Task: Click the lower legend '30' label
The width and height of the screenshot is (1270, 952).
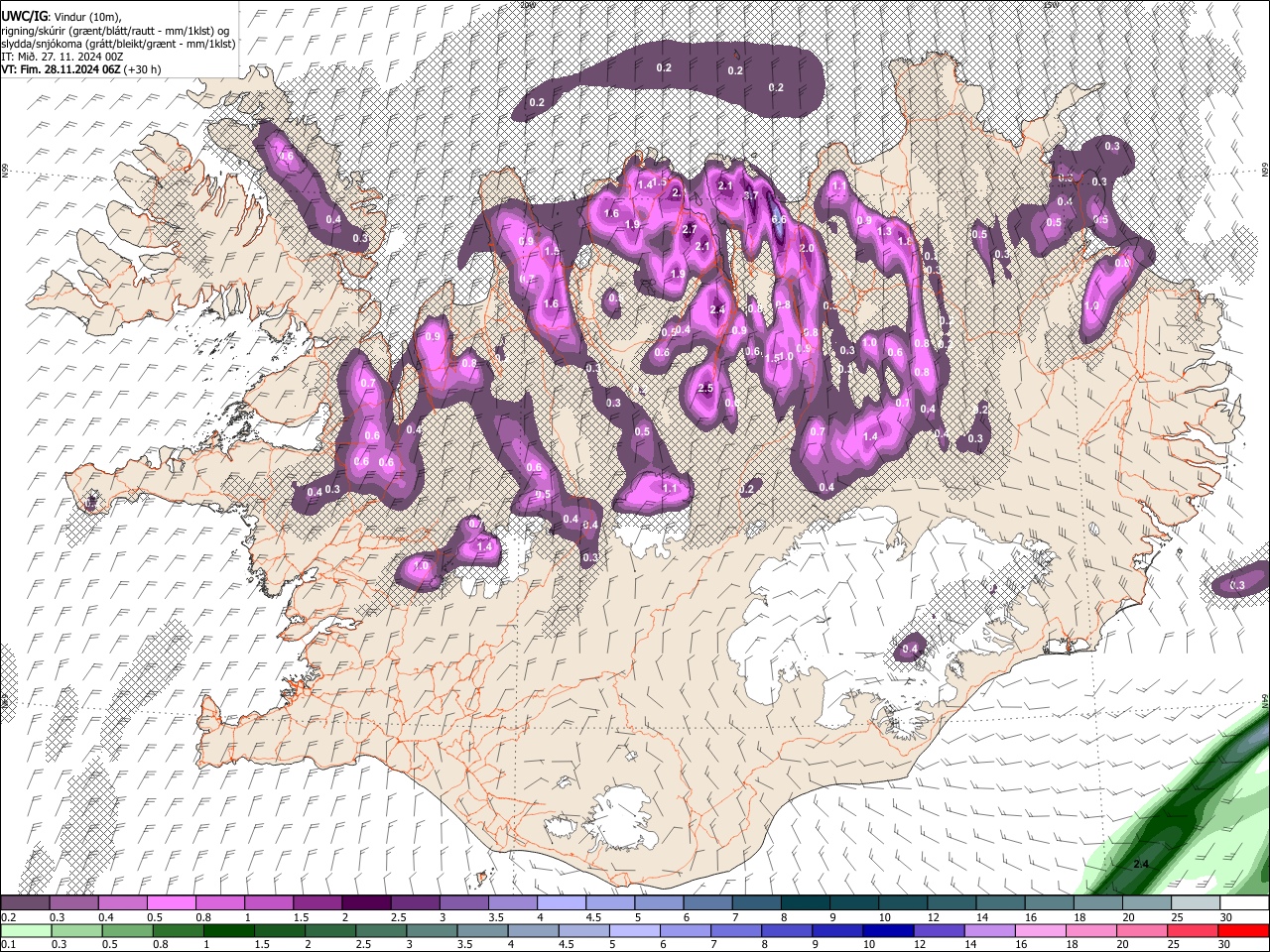Action: (x=1226, y=945)
